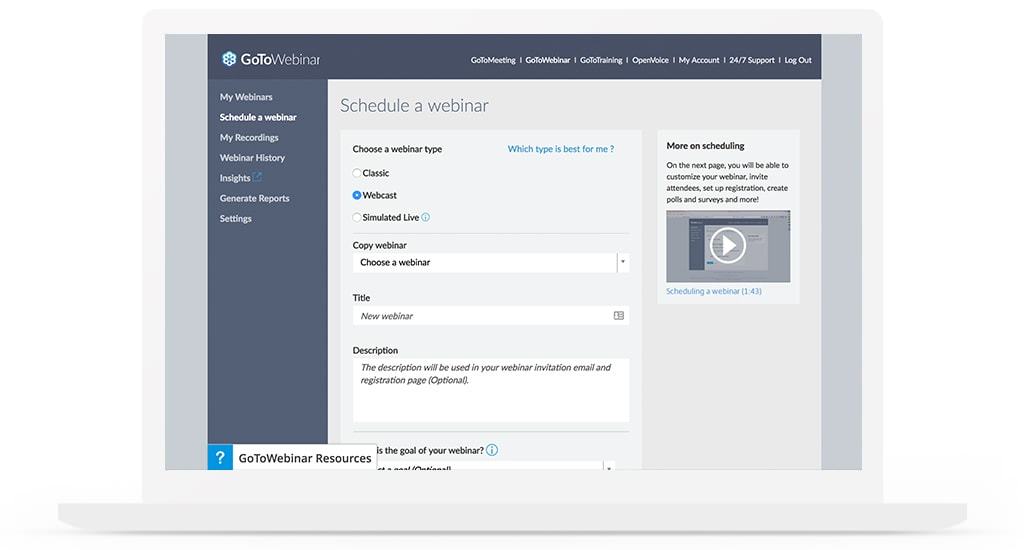Click the webinar goal info icon
1024x550 pixels.
(492, 450)
